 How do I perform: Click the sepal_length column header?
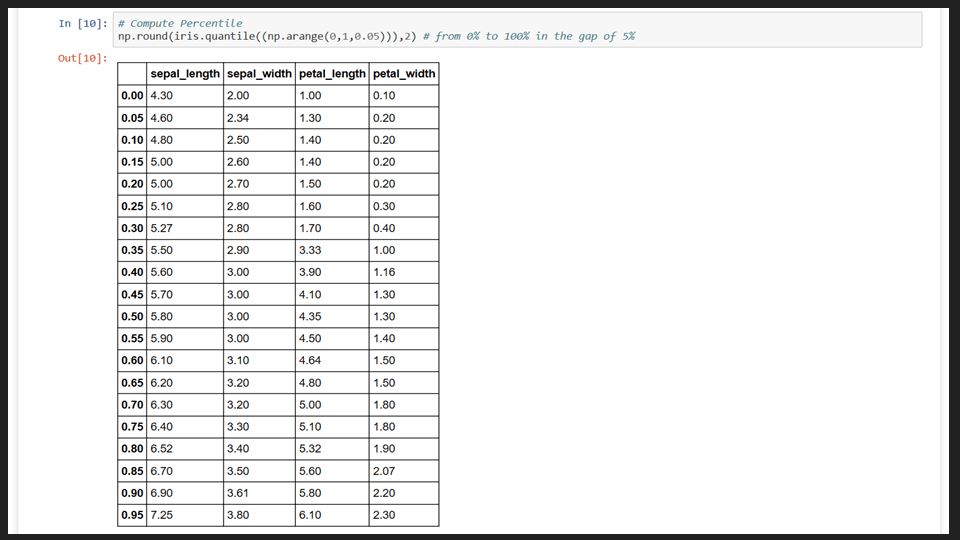185,73
